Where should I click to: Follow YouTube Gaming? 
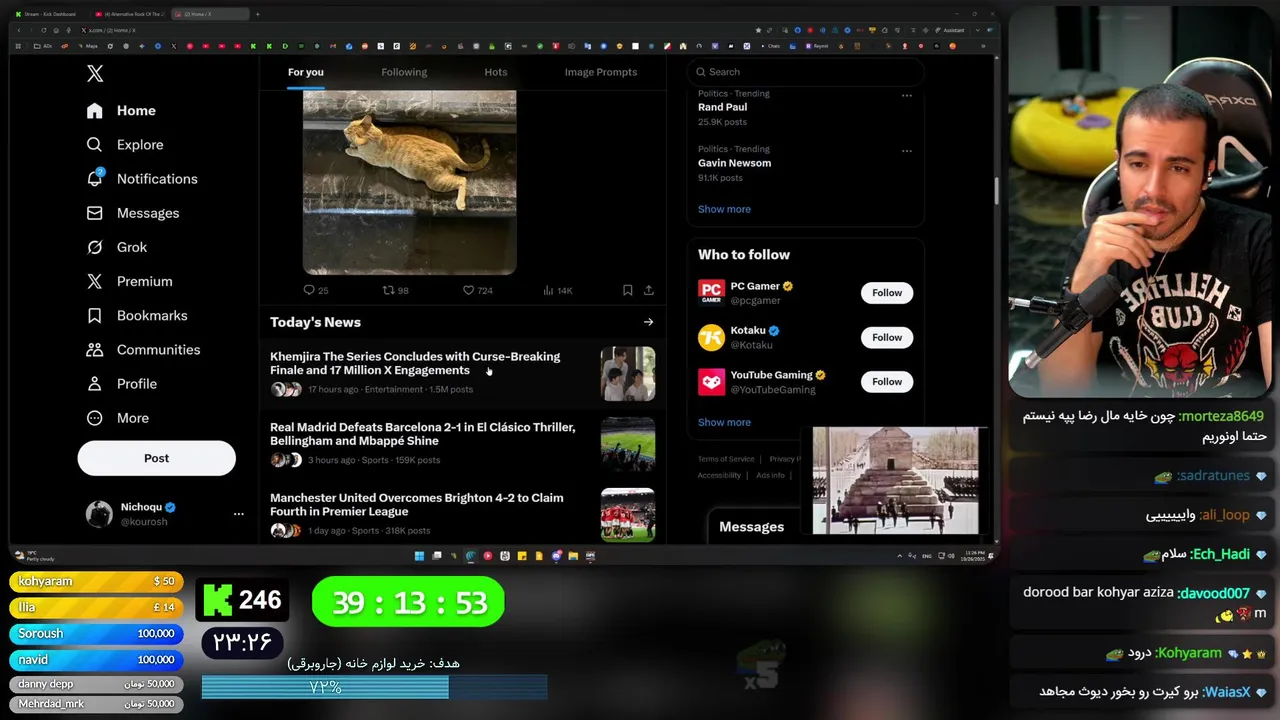click(887, 381)
